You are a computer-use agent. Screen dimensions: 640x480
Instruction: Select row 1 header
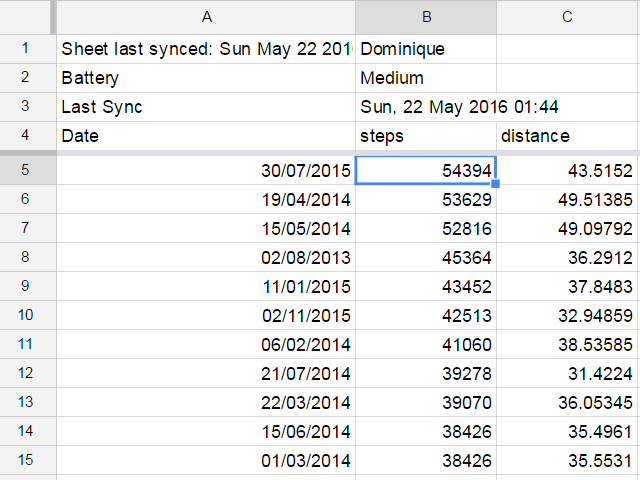pyautogui.click(x=27, y=48)
